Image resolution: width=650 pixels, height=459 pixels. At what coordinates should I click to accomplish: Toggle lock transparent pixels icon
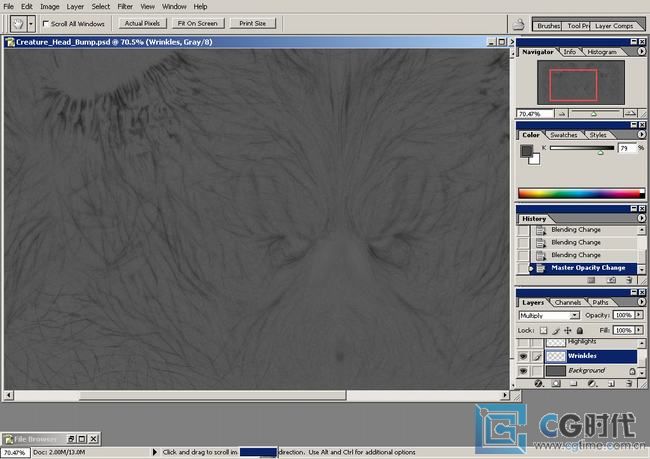543,330
